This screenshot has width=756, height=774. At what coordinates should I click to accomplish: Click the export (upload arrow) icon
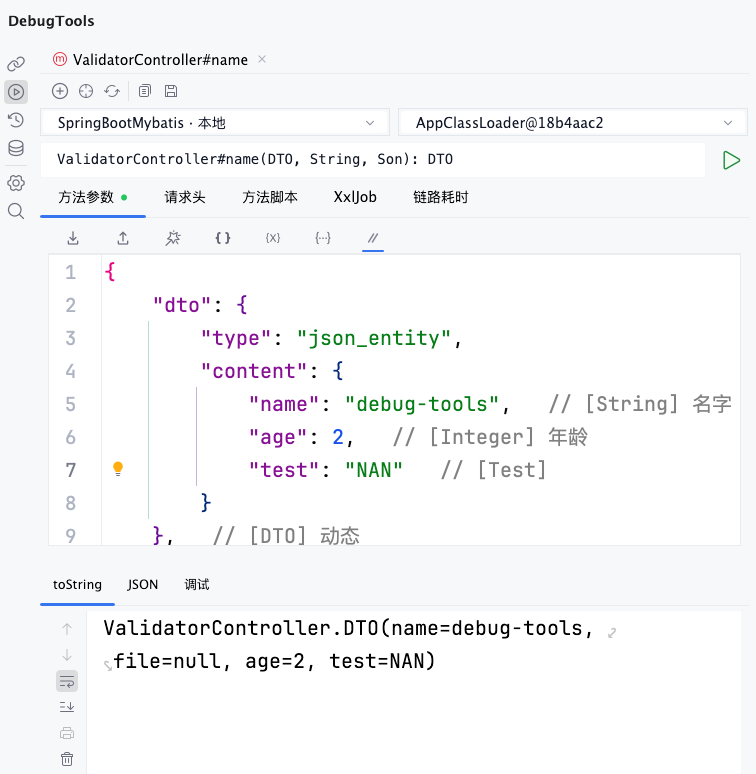click(x=123, y=238)
